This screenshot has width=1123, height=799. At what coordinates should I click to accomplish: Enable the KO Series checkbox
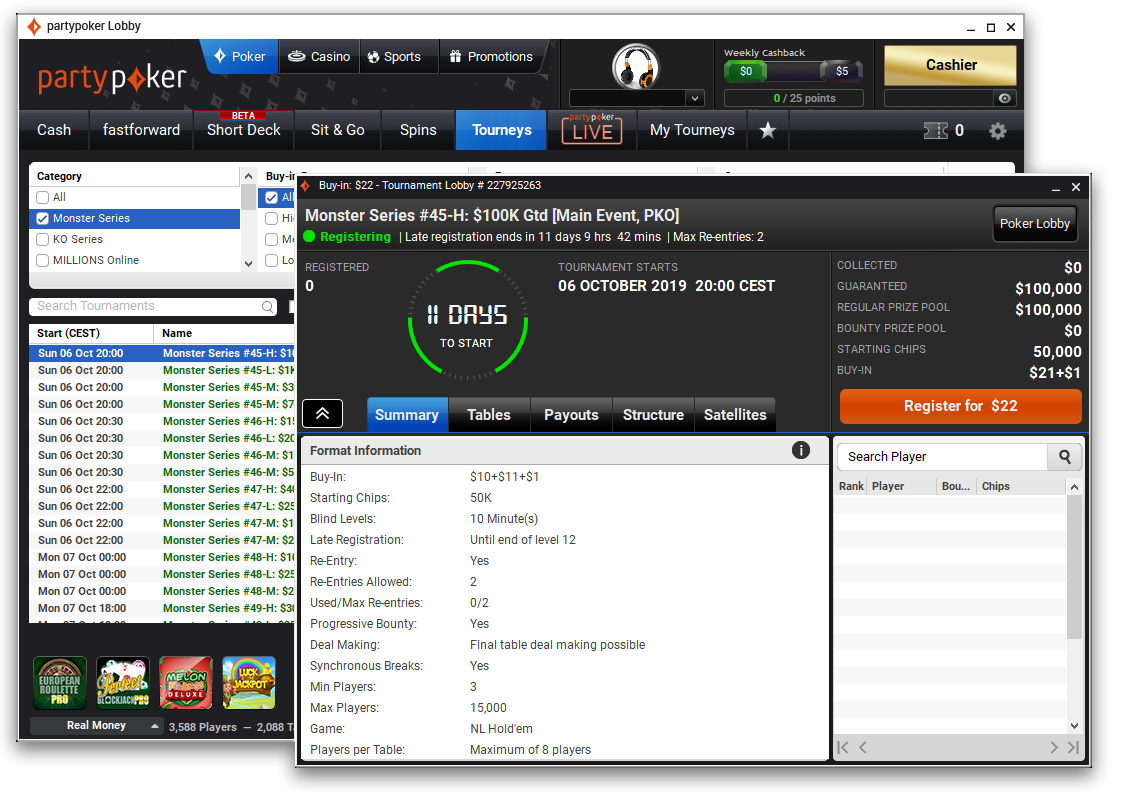(42, 239)
